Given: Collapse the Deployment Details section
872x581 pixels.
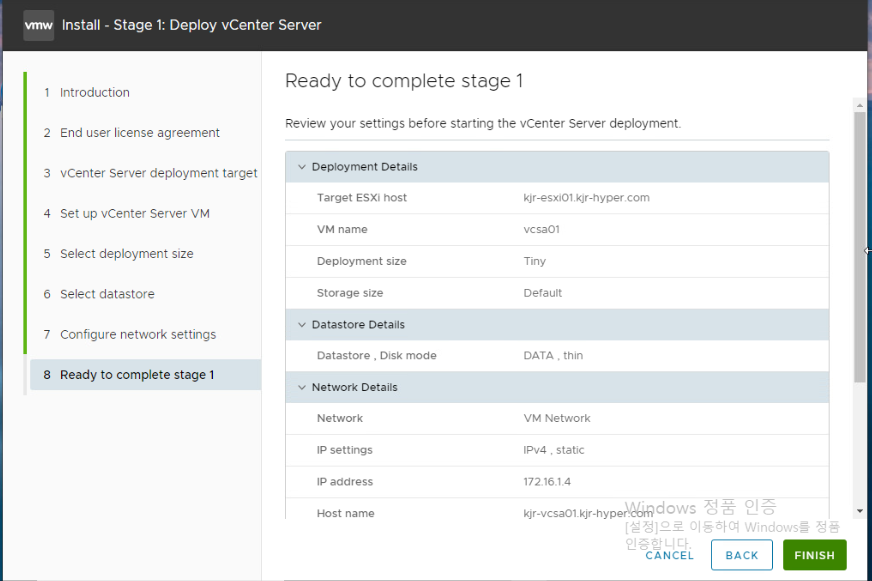Looking at the screenshot, I should pos(302,167).
